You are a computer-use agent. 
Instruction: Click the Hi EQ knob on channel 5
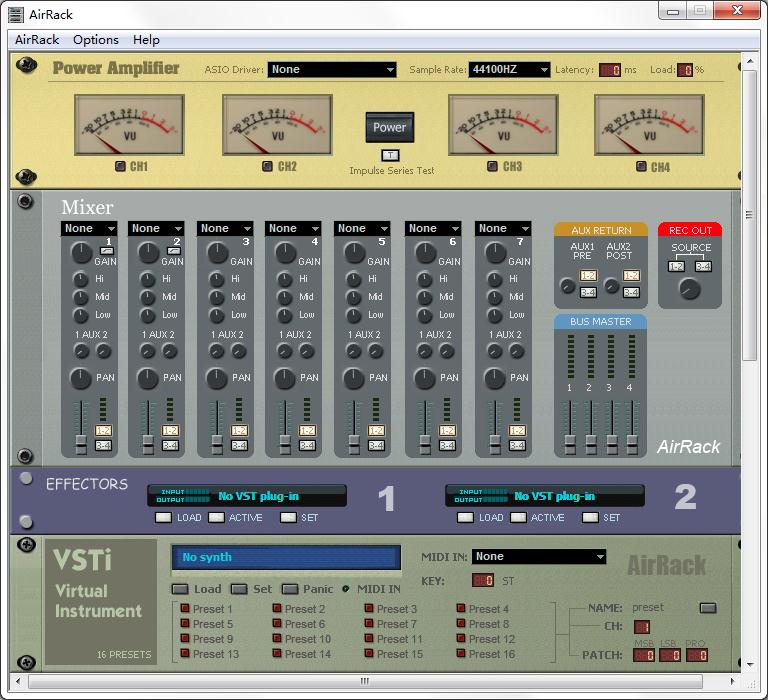(353, 279)
